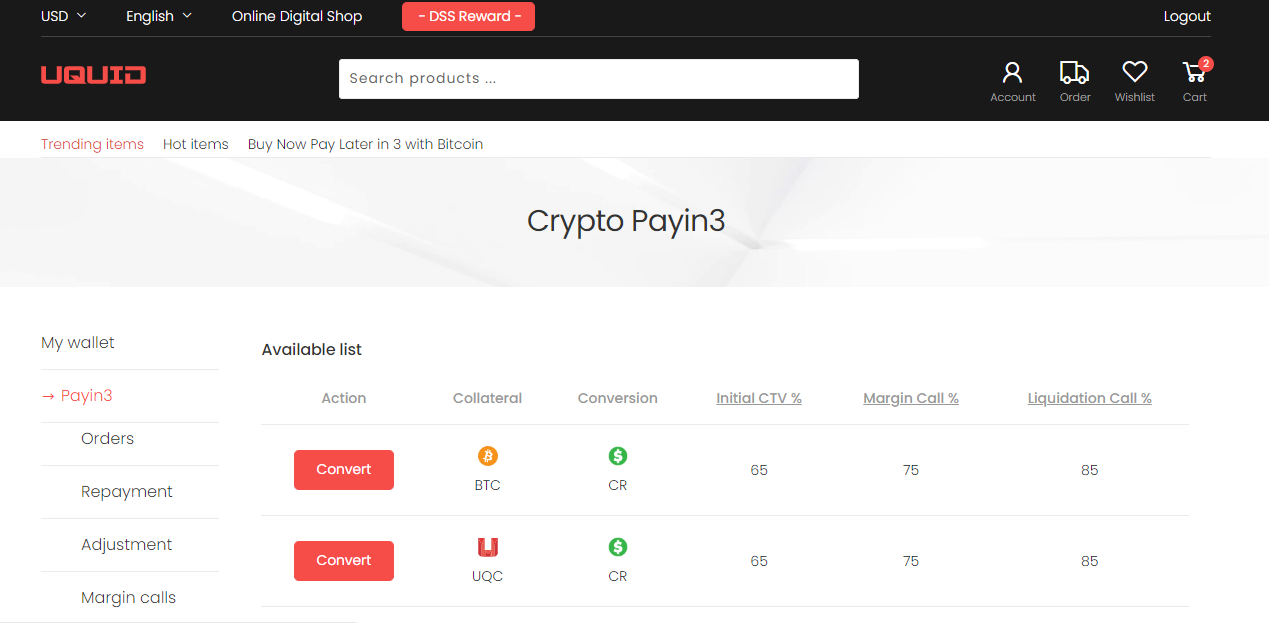Click BTC row Margin Call value 75
The height and width of the screenshot is (623, 1269).
pos(911,470)
